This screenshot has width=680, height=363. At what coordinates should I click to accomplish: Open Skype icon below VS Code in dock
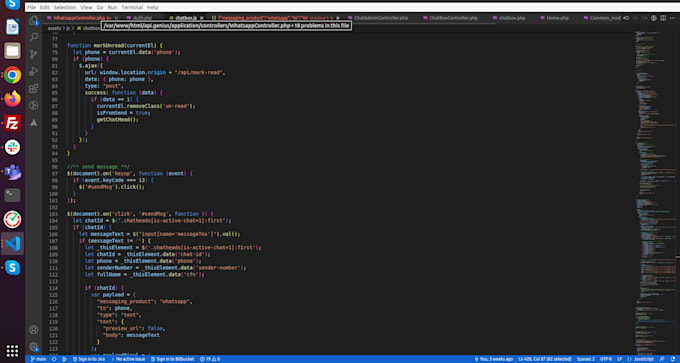[12, 268]
